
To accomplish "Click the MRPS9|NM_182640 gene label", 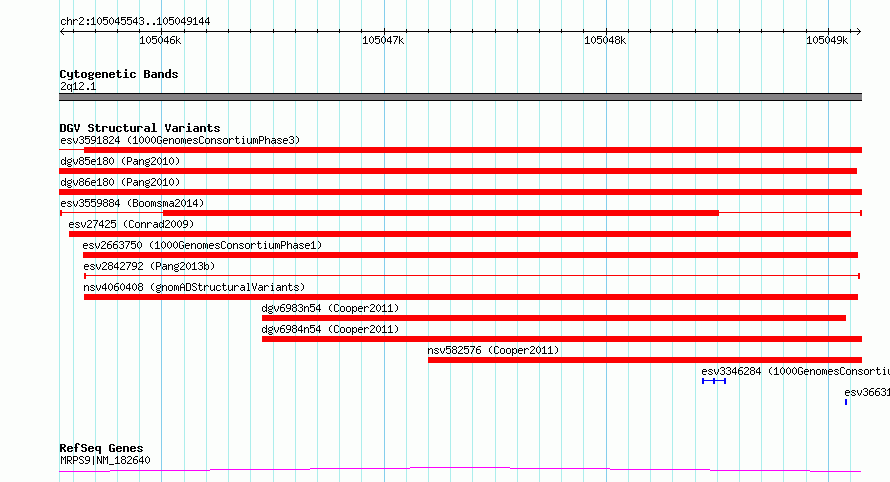I will tap(105, 460).
